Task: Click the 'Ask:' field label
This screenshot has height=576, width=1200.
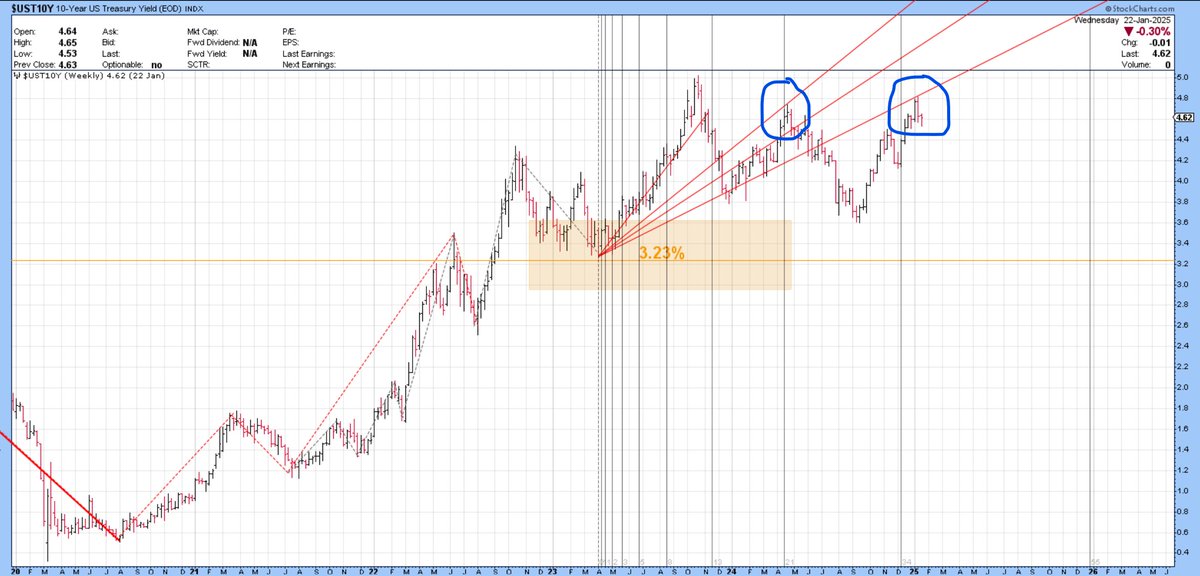Action: [110, 32]
